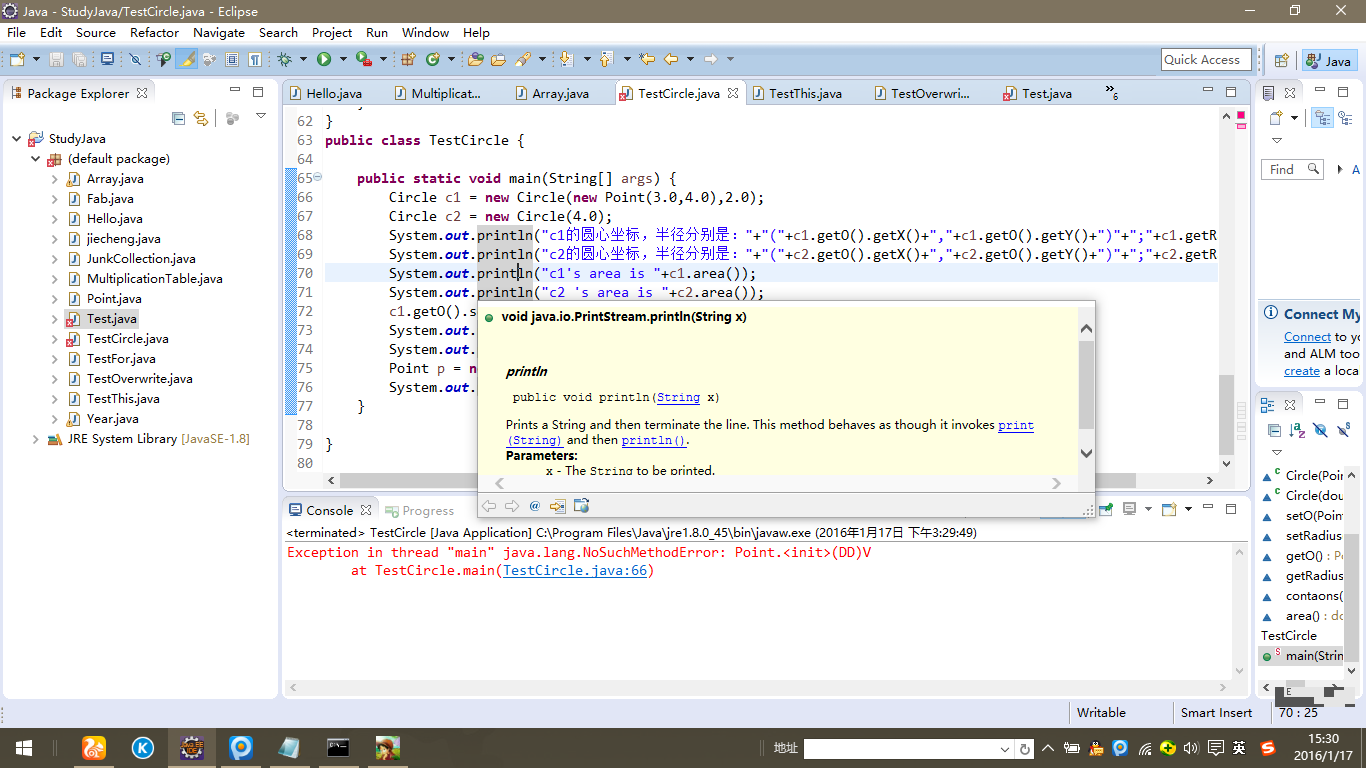Click the 'create' link in Mylyn panel
This screenshot has width=1366, height=768.
1302,371
